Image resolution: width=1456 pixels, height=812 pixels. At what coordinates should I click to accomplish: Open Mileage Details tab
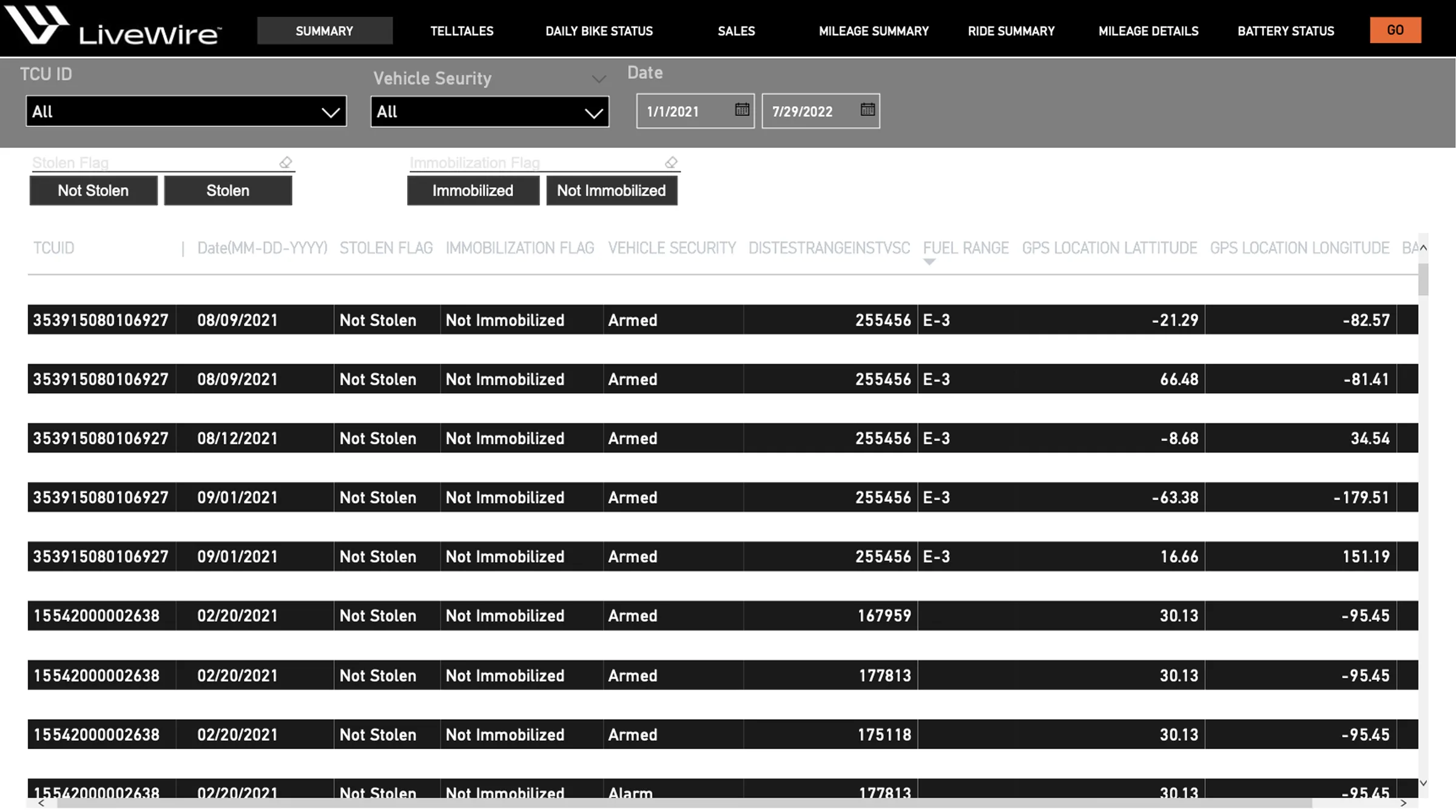(1148, 31)
